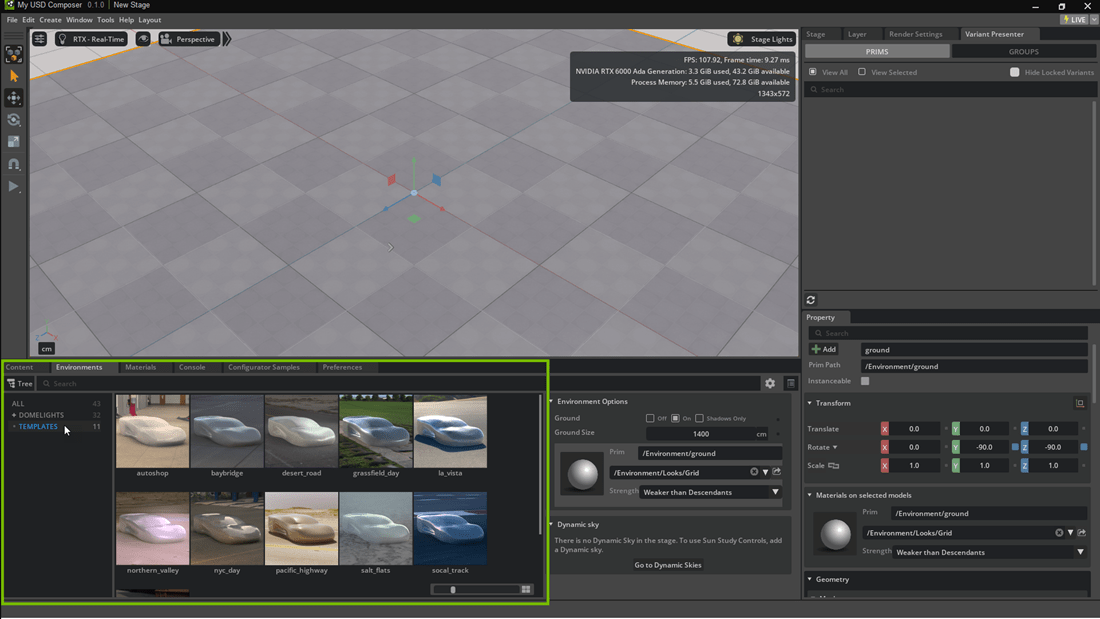The width and height of the screenshot is (1100, 619).
Task: Collapse the Dynamic sky section
Action: coord(551,524)
